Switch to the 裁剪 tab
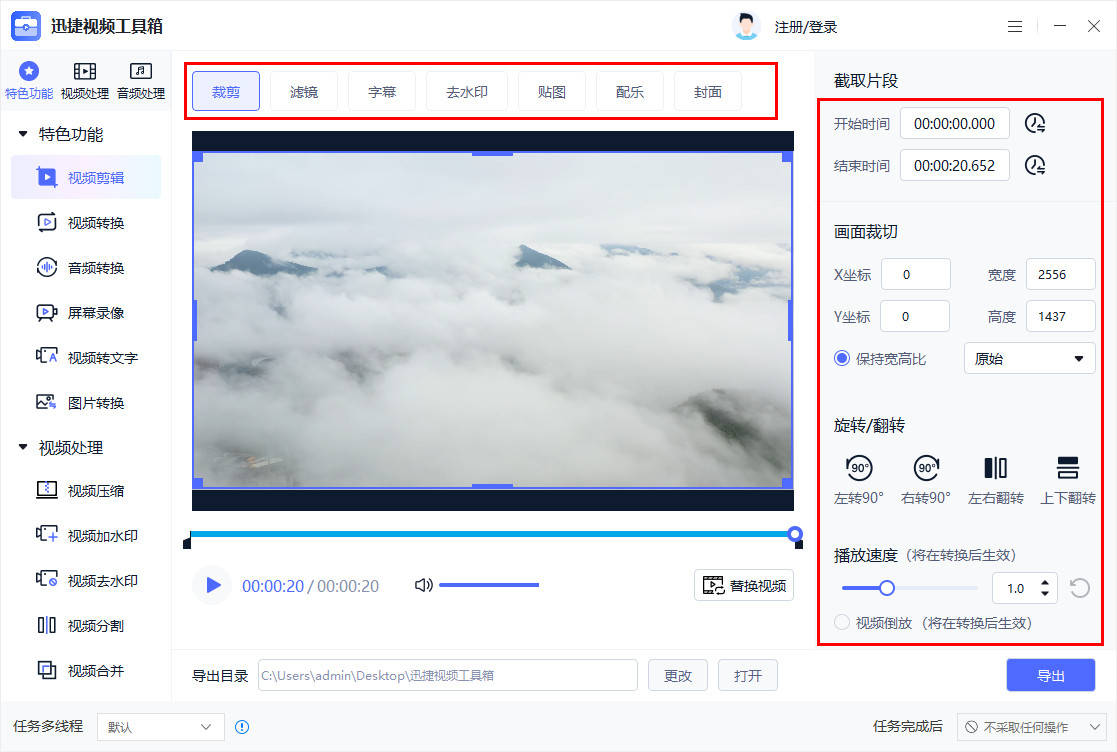Screen dimensions: 1117x752 226,91
